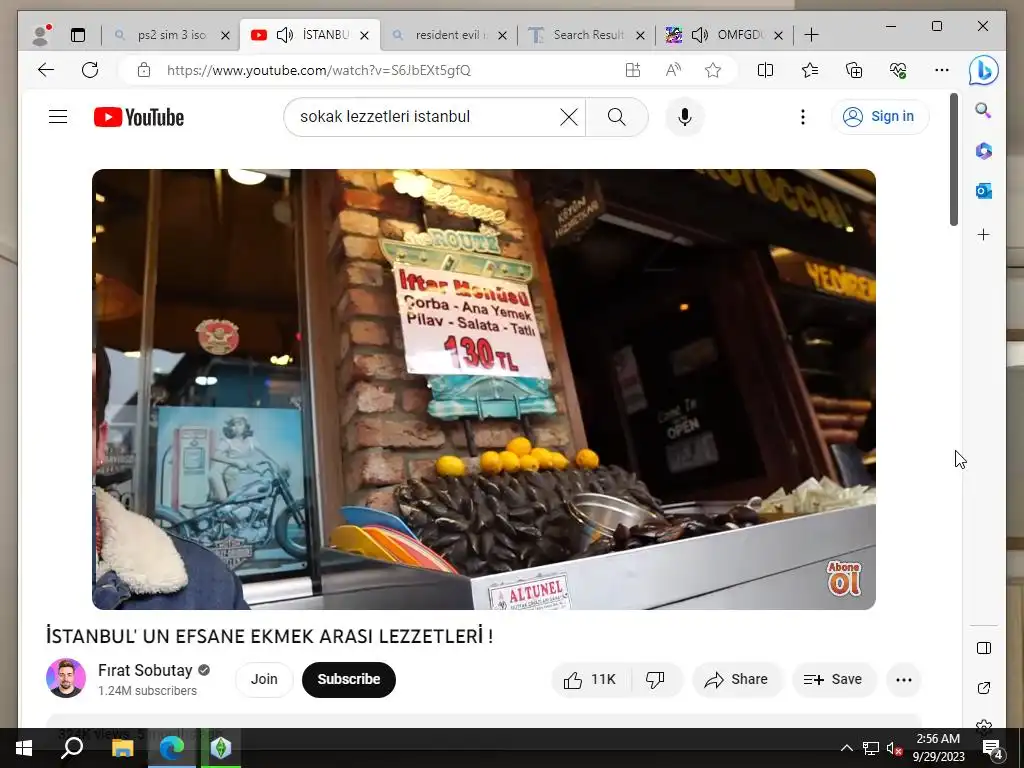The image size is (1024, 768).
Task: Go back to previous page
Action: pyautogui.click(x=46, y=70)
